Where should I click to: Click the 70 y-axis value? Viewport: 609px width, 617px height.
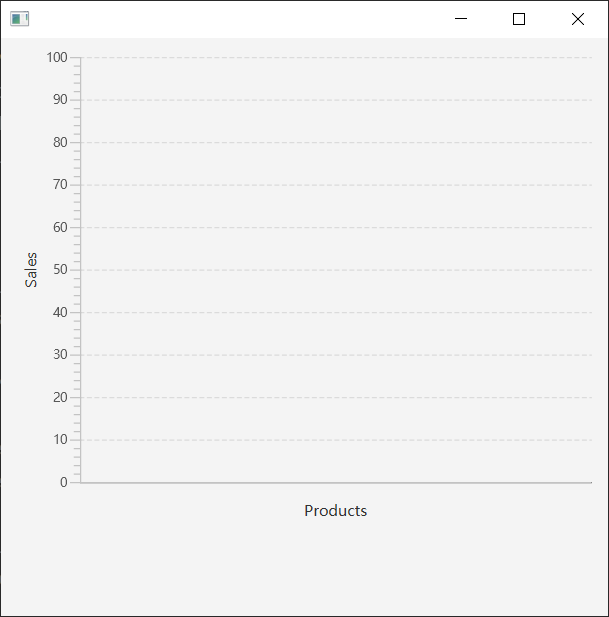pos(59,184)
